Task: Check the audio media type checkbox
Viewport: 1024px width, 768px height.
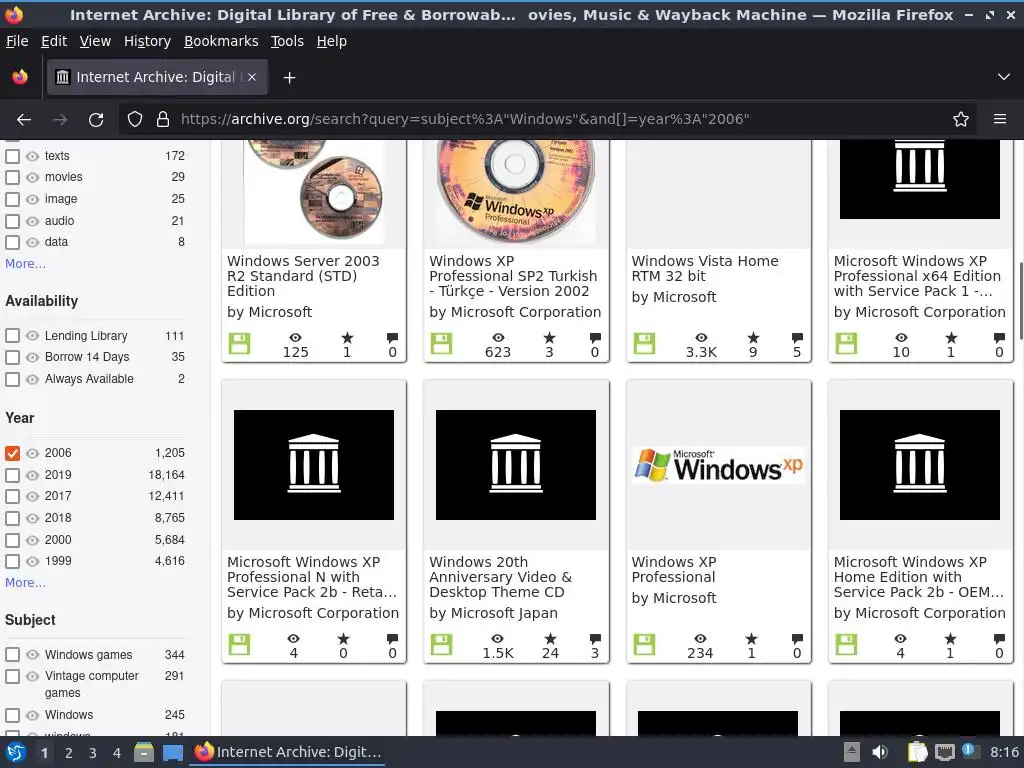Action: click(x=12, y=221)
